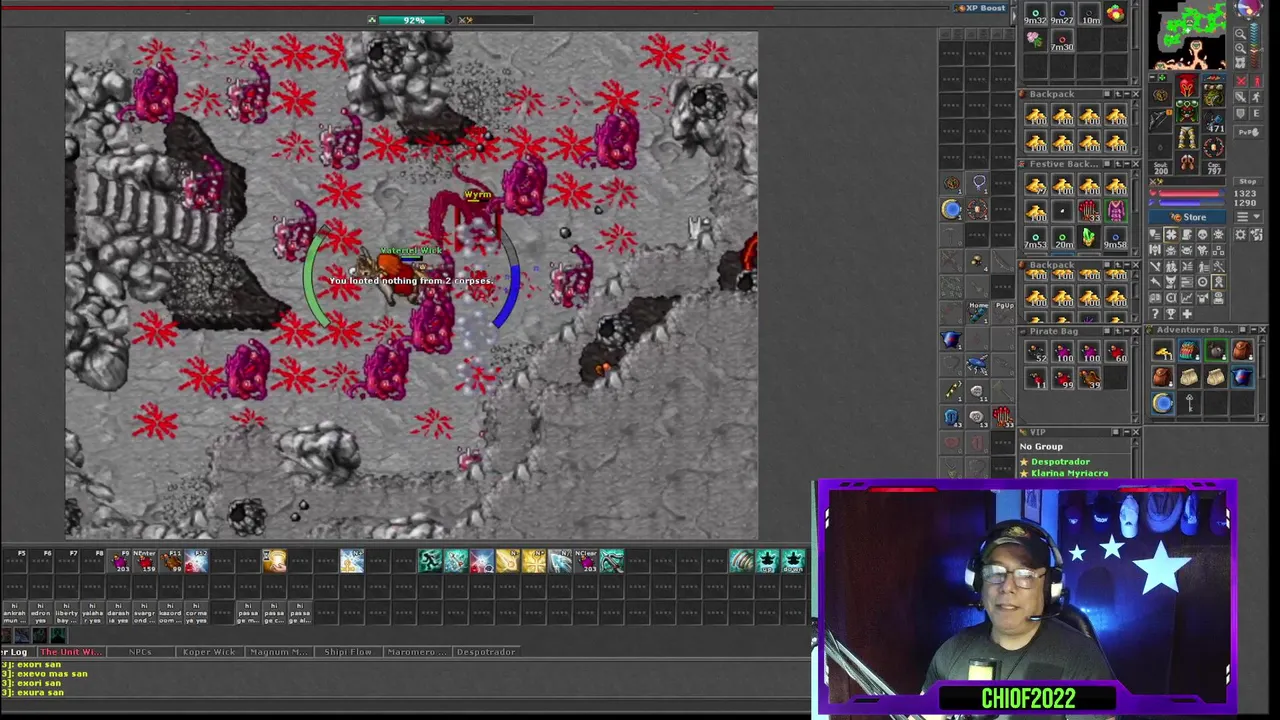Zoom in the minimap
The width and height of the screenshot is (1280, 720).
1240,48
